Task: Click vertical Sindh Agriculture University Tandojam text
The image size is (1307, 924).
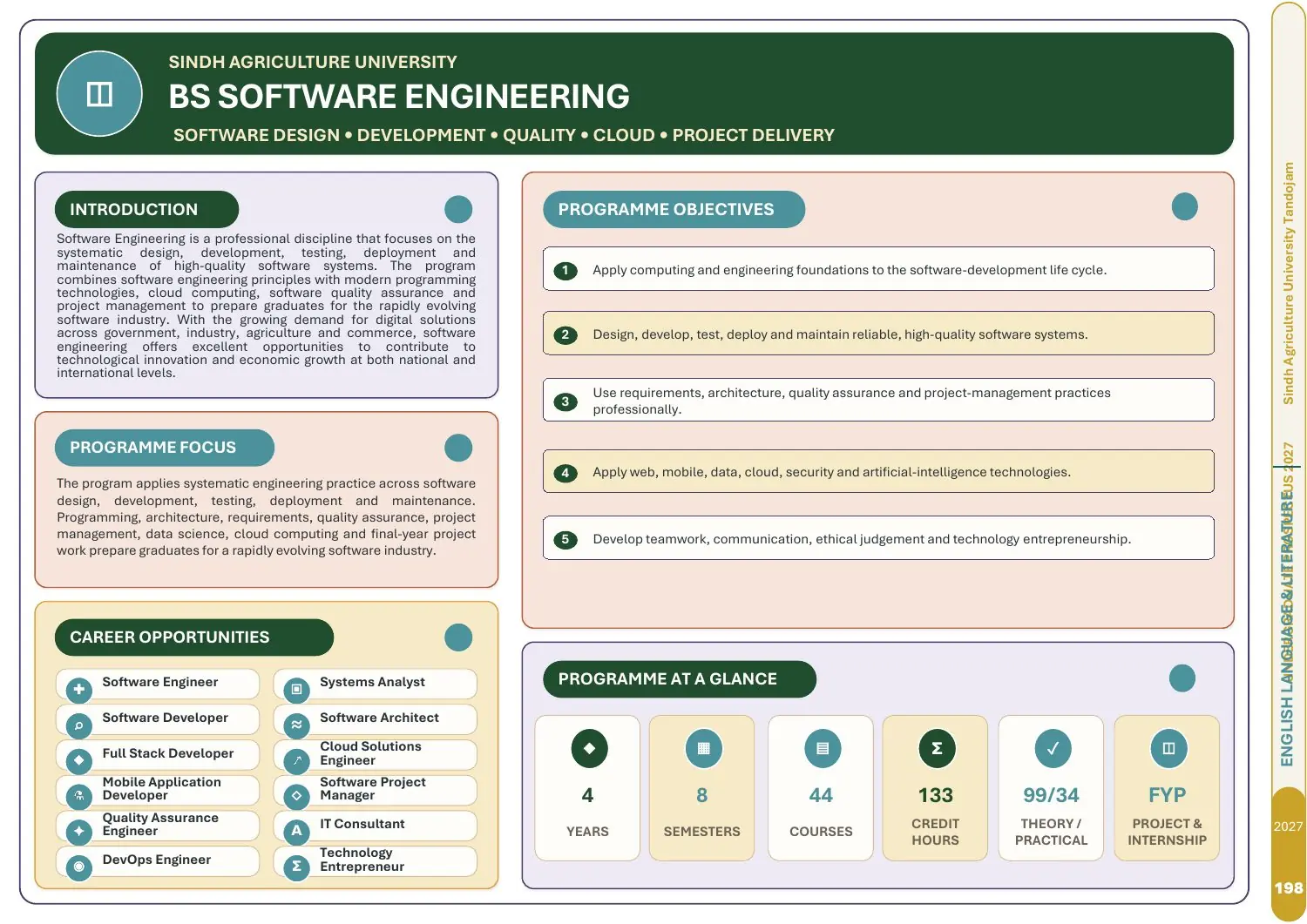Action: (x=1289, y=283)
